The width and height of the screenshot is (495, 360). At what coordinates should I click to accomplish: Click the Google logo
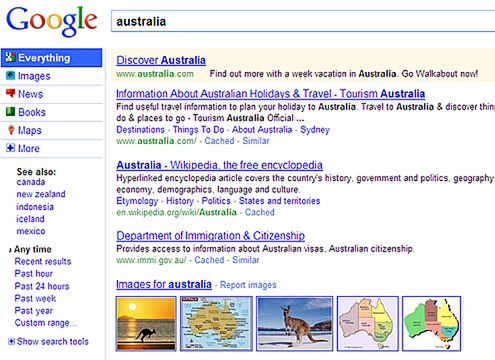pyautogui.click(x=52, y=21)
